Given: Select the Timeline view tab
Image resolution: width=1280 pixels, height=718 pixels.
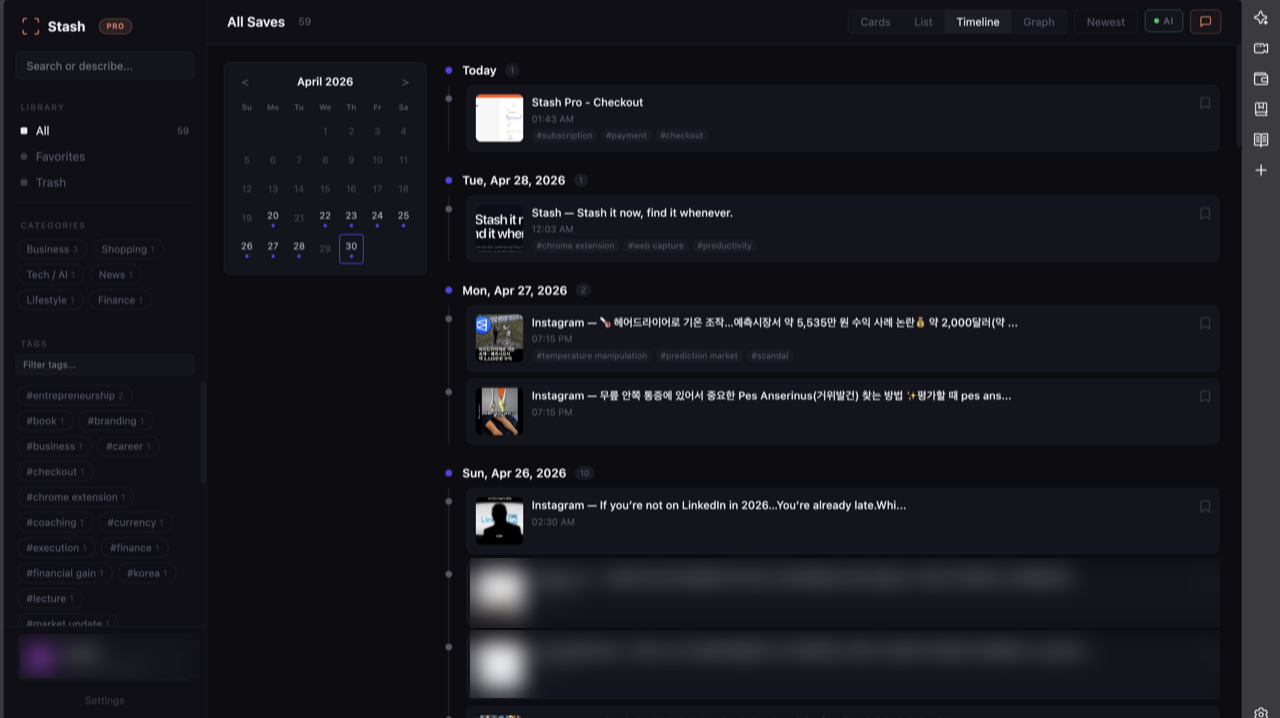Looking at the screenshot, I should tap(978, 22).
